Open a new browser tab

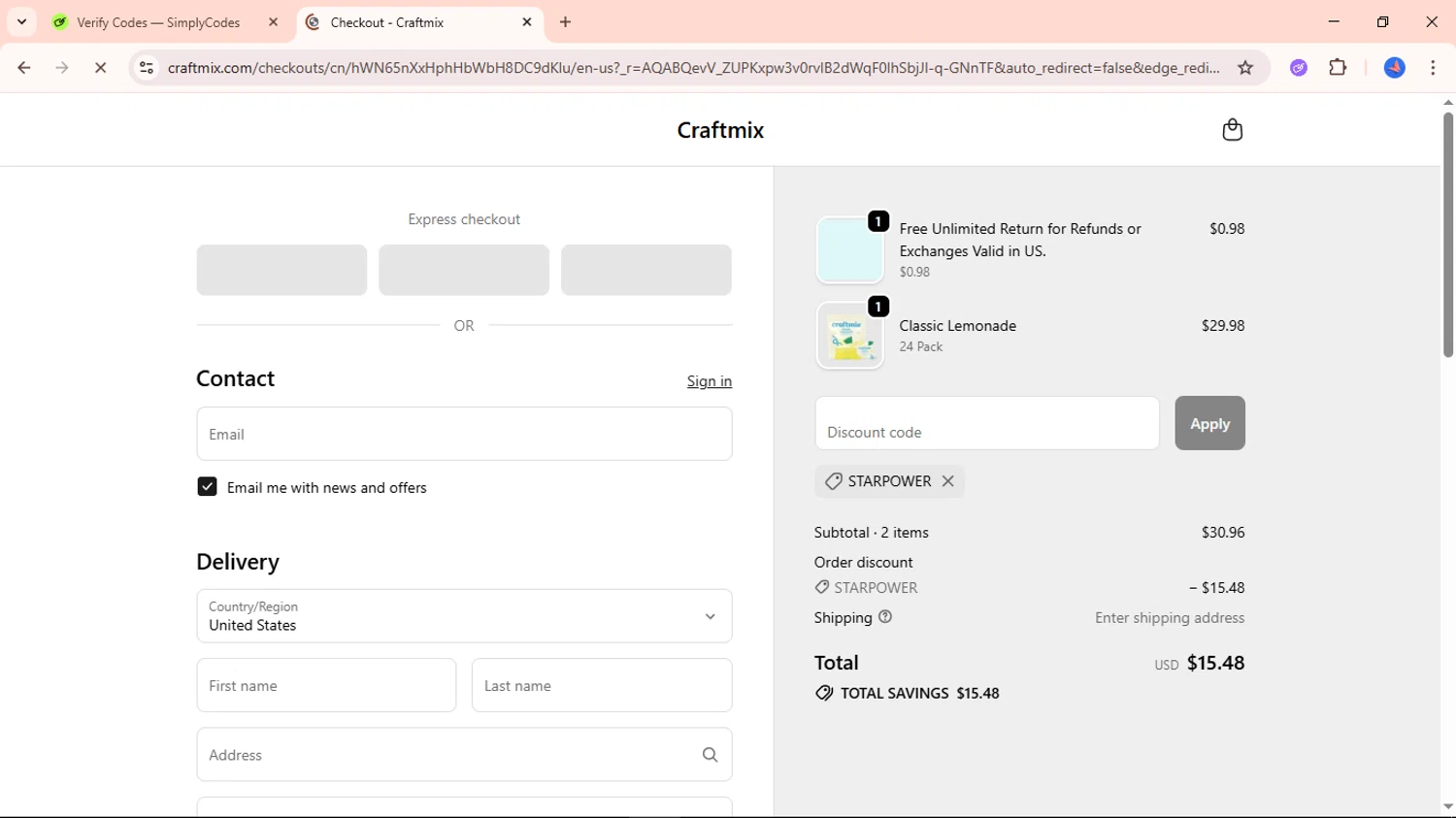(566, 22)
